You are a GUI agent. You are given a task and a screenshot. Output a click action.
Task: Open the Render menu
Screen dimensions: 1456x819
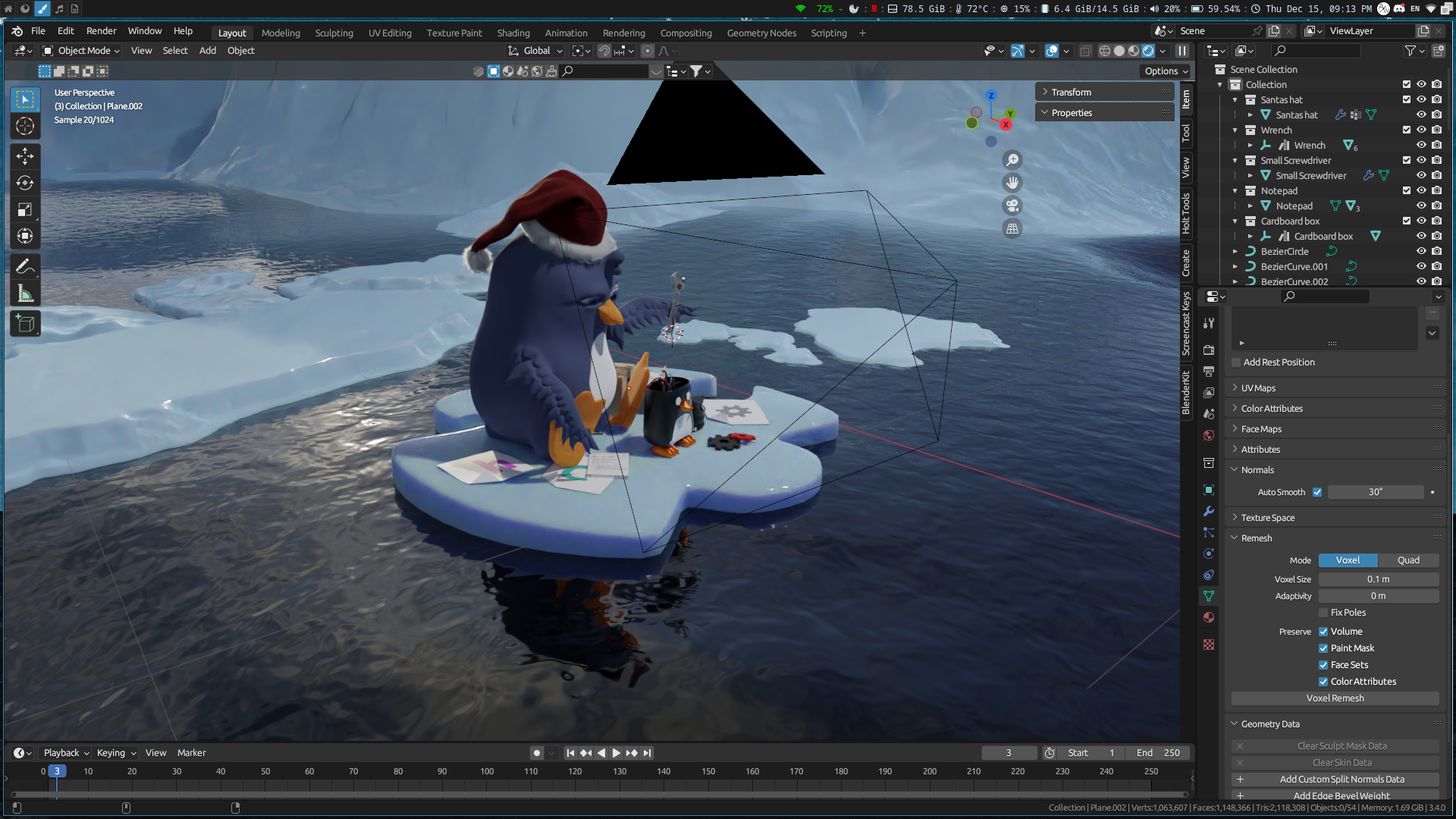(x=101, y=31)
